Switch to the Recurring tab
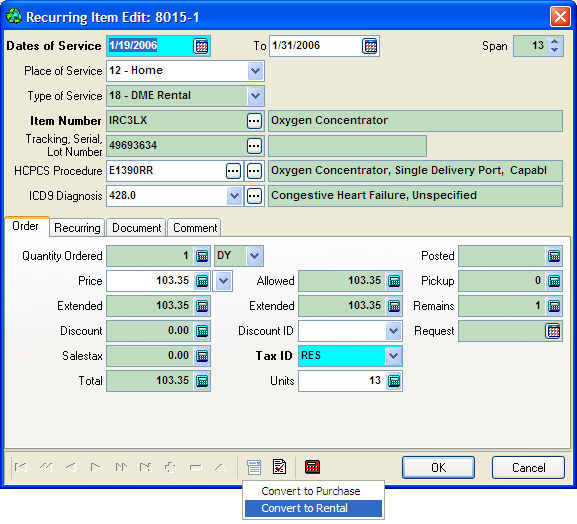Viewport: 577px width, 524px height. click(x=77, y=228)
